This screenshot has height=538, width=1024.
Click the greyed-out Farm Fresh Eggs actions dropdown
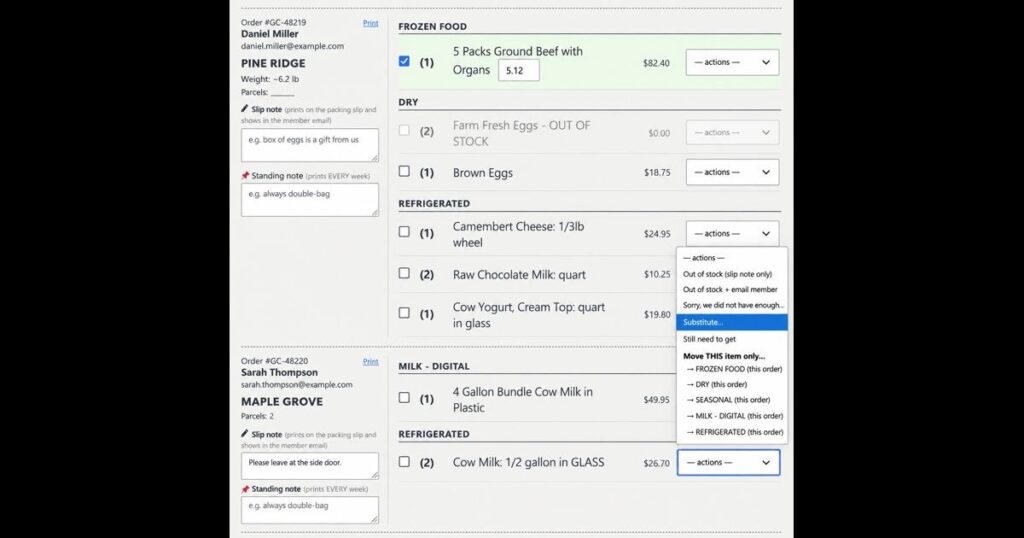click(732, 133)
